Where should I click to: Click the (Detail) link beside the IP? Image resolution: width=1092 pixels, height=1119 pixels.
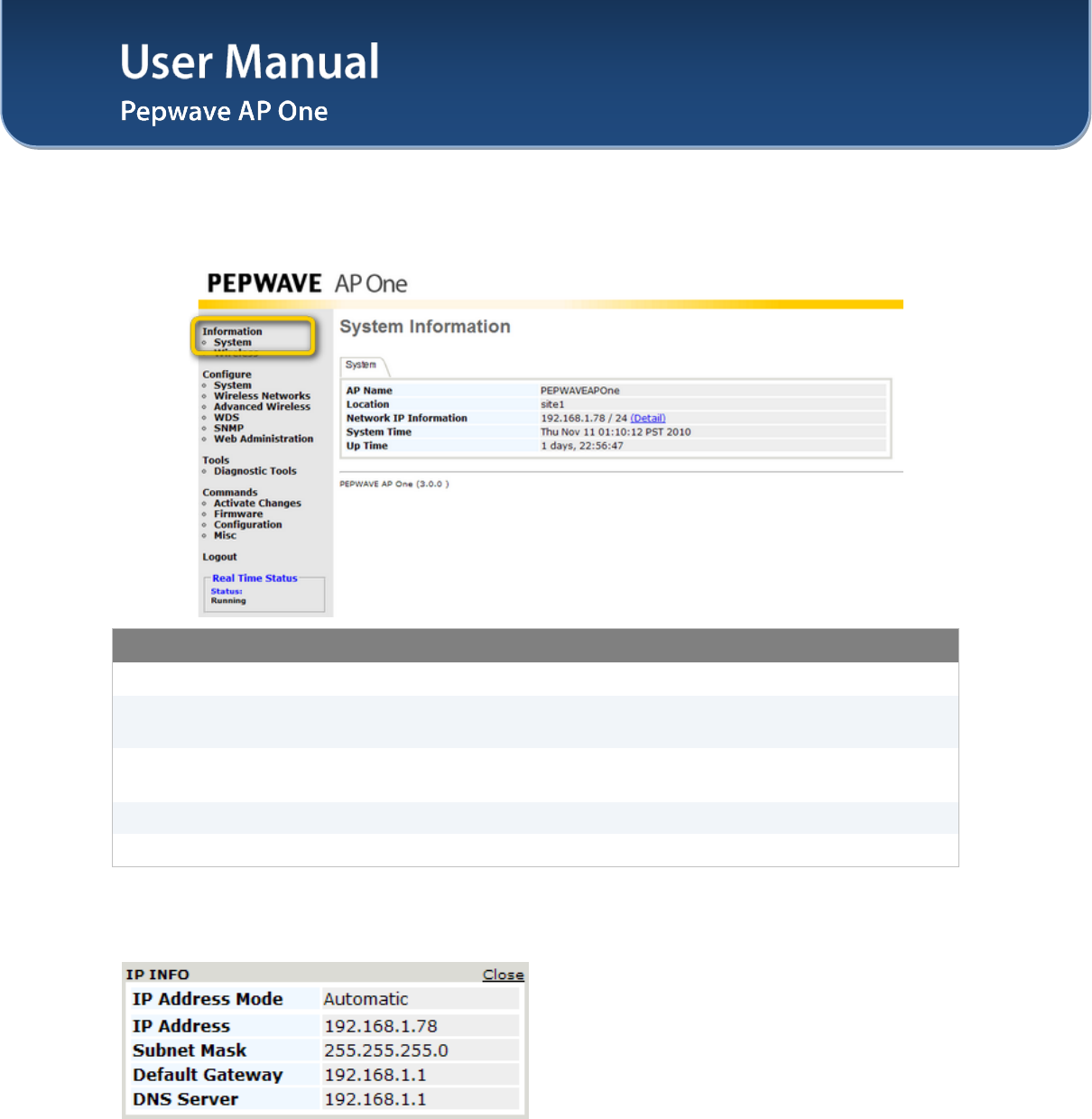(x=648, y=419)
